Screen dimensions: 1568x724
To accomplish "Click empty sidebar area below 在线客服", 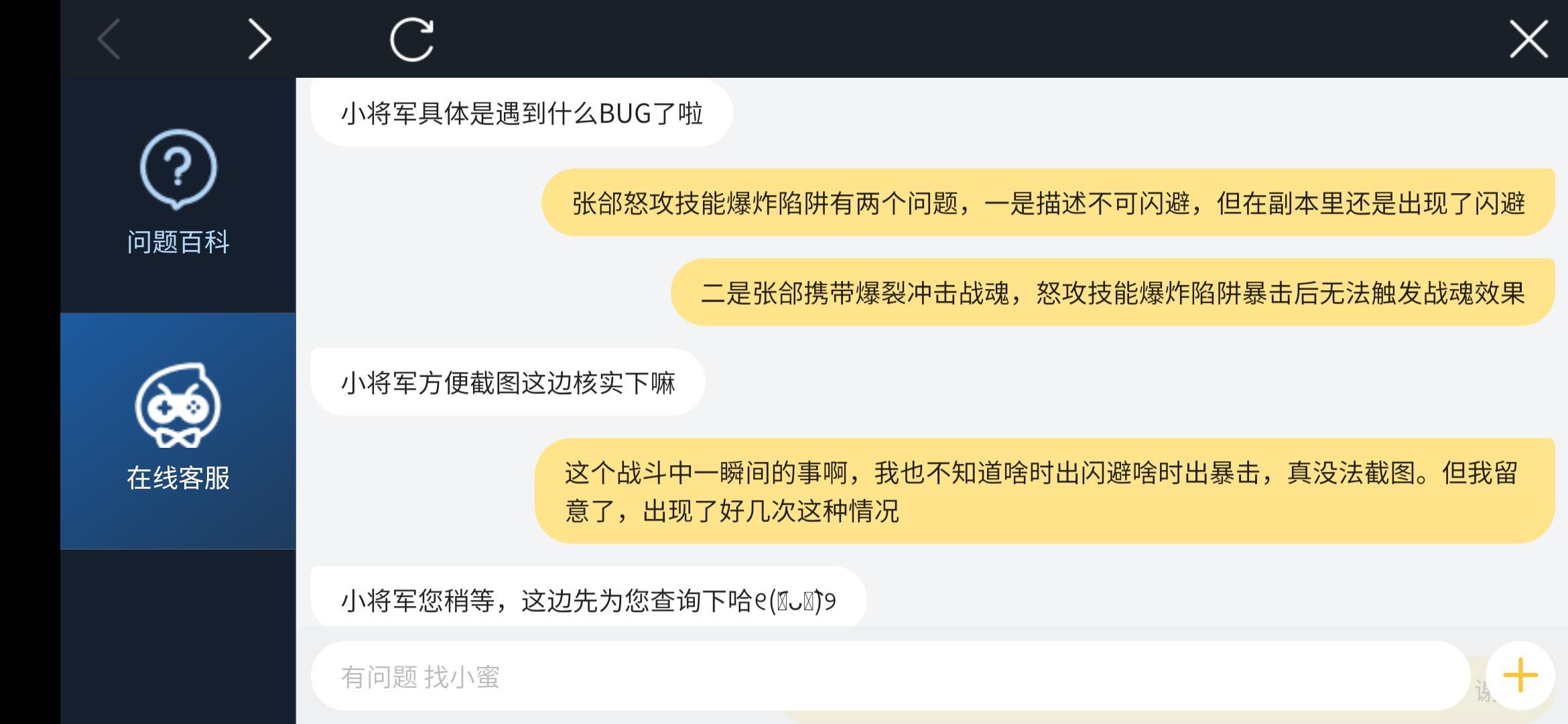I will 178,636.
